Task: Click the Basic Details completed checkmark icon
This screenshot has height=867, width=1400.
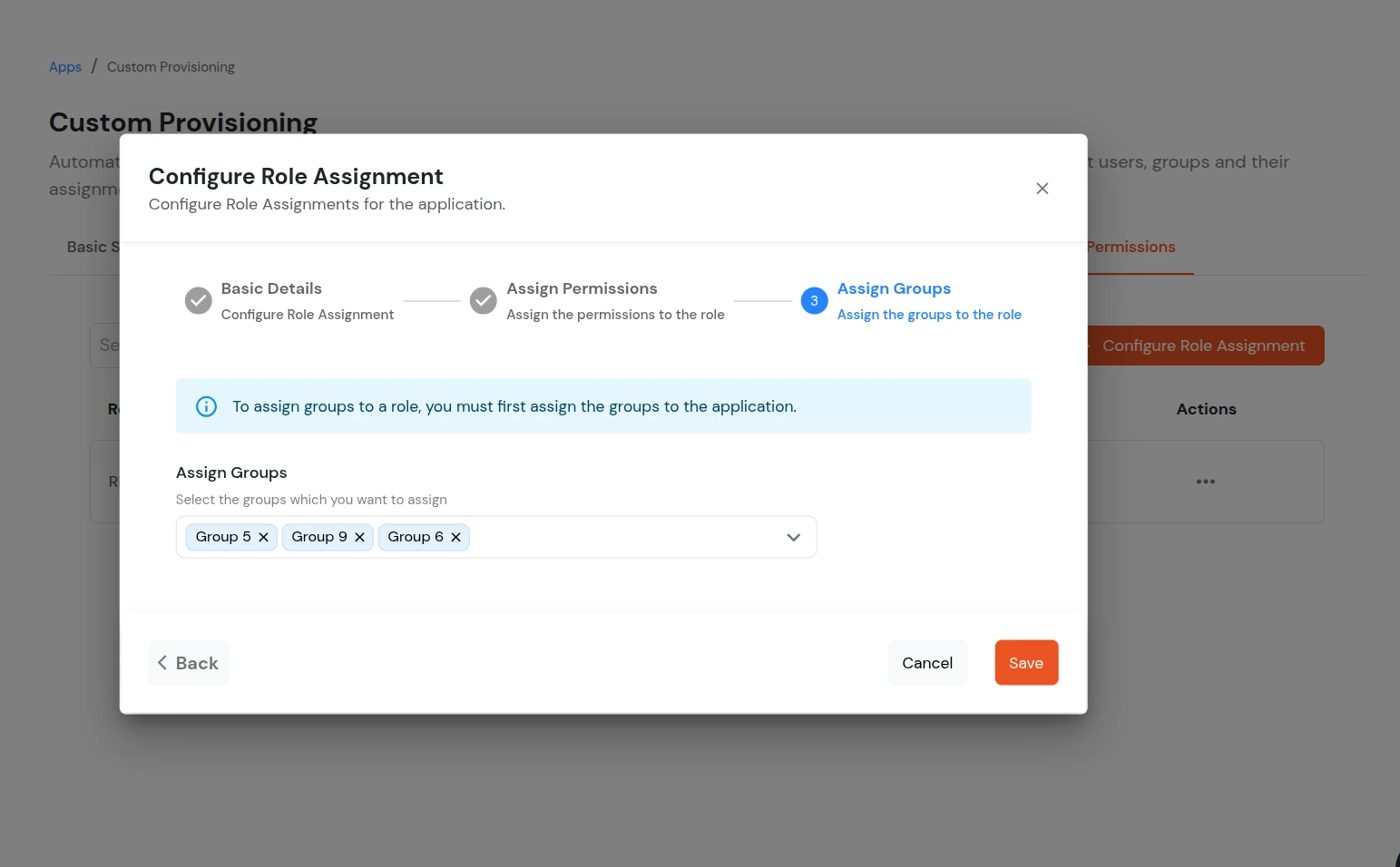Action: click(198, 300)
